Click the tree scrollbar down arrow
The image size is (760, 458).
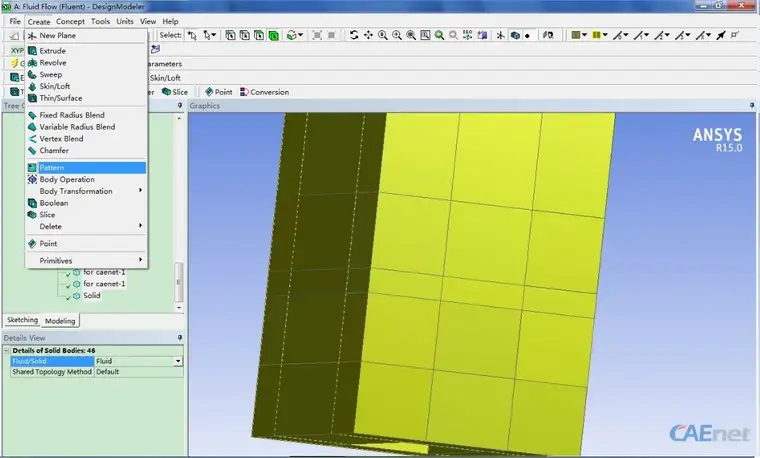click(x=179, y=308)
